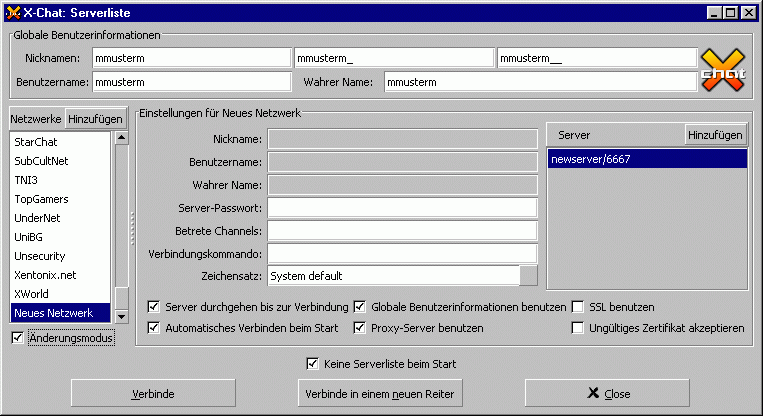Select Neues Netzwerk entry

[x=60, y=313]
